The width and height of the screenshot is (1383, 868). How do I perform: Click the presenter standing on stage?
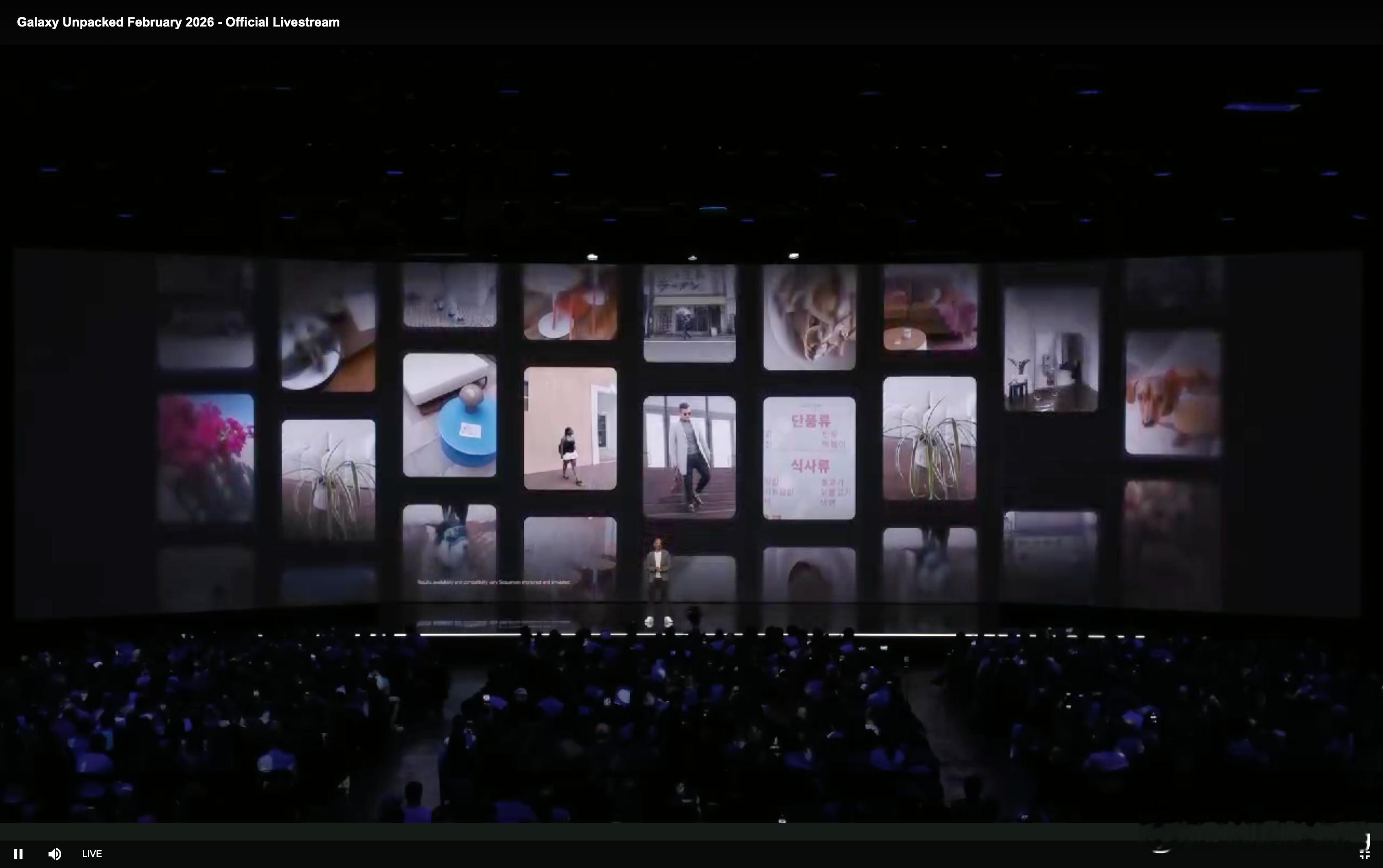[658, 568]
